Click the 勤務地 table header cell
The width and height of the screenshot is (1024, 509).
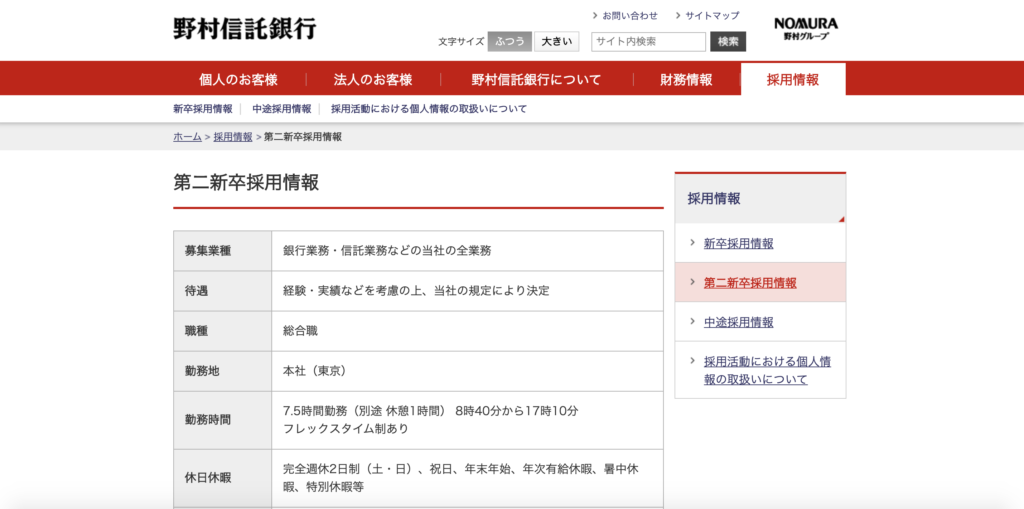point(223,371)
